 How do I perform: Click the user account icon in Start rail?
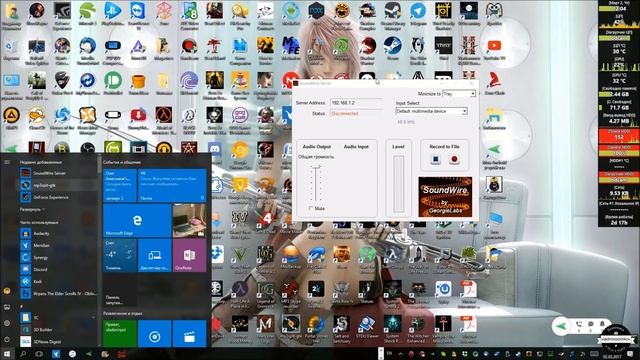coord(7,291)
